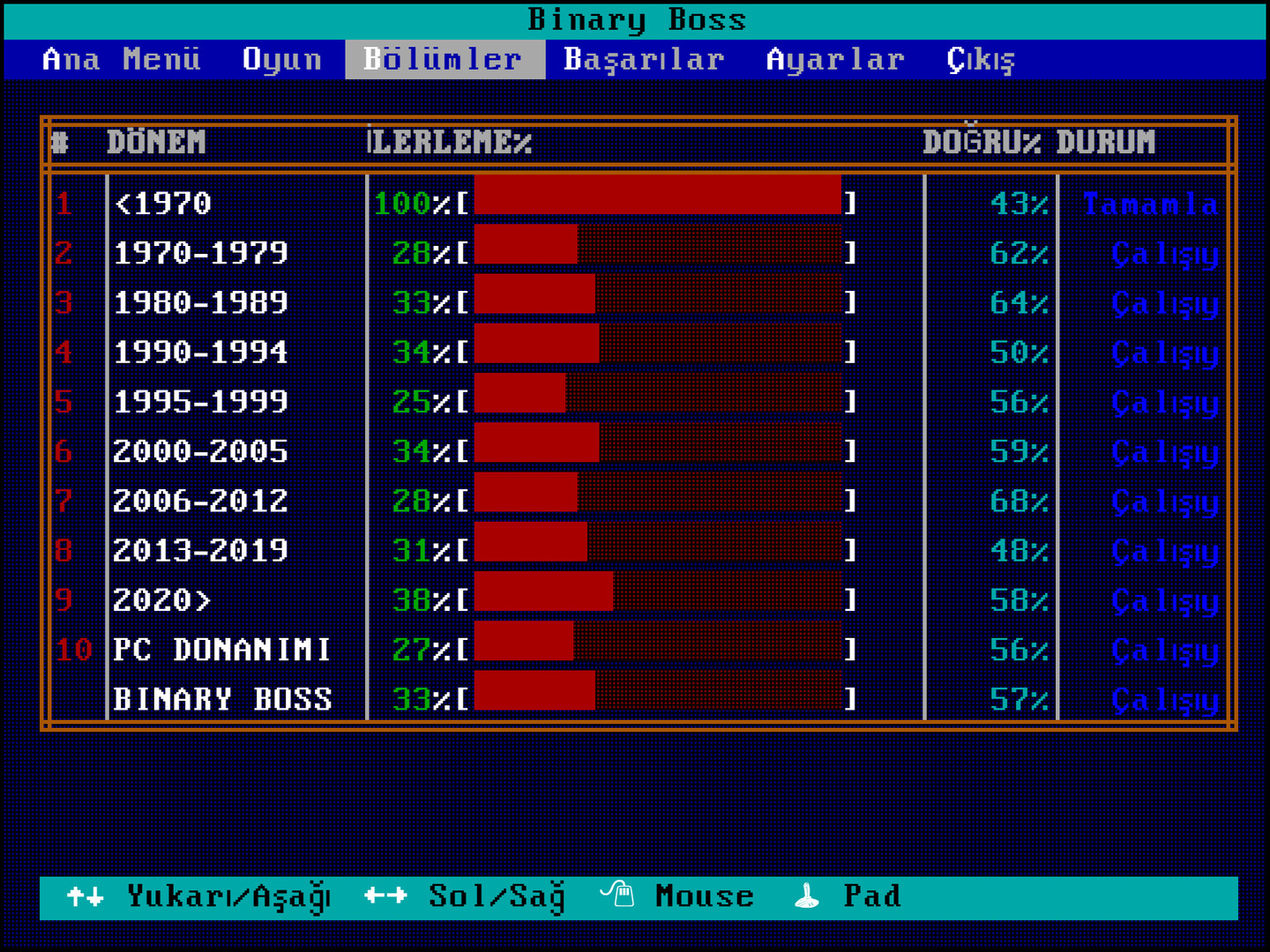Click the mouse icon in status bar
The height and width of the screenshot is (952, 1270).
tap(618, 895)
